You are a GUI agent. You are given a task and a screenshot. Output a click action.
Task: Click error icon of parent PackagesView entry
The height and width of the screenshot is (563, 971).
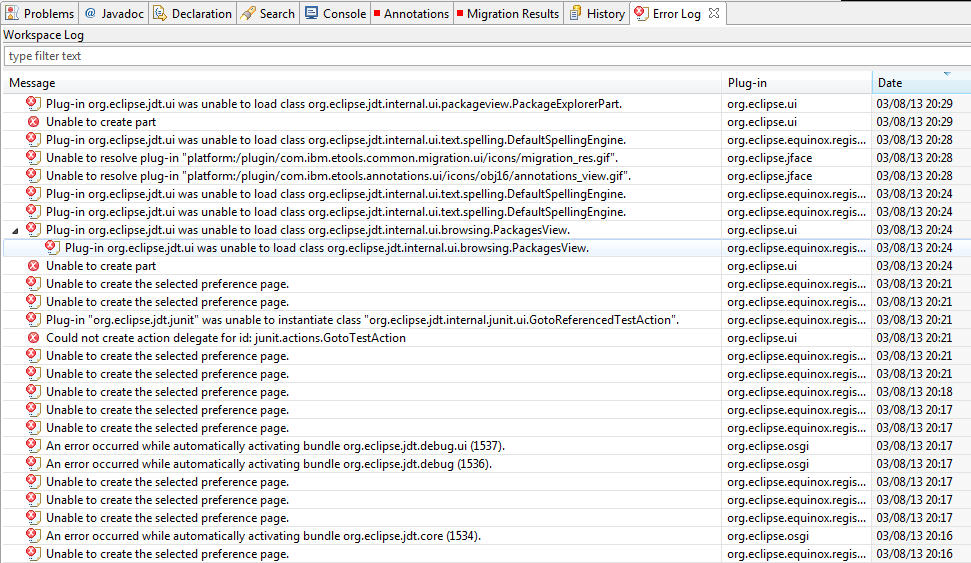point(33,229)
